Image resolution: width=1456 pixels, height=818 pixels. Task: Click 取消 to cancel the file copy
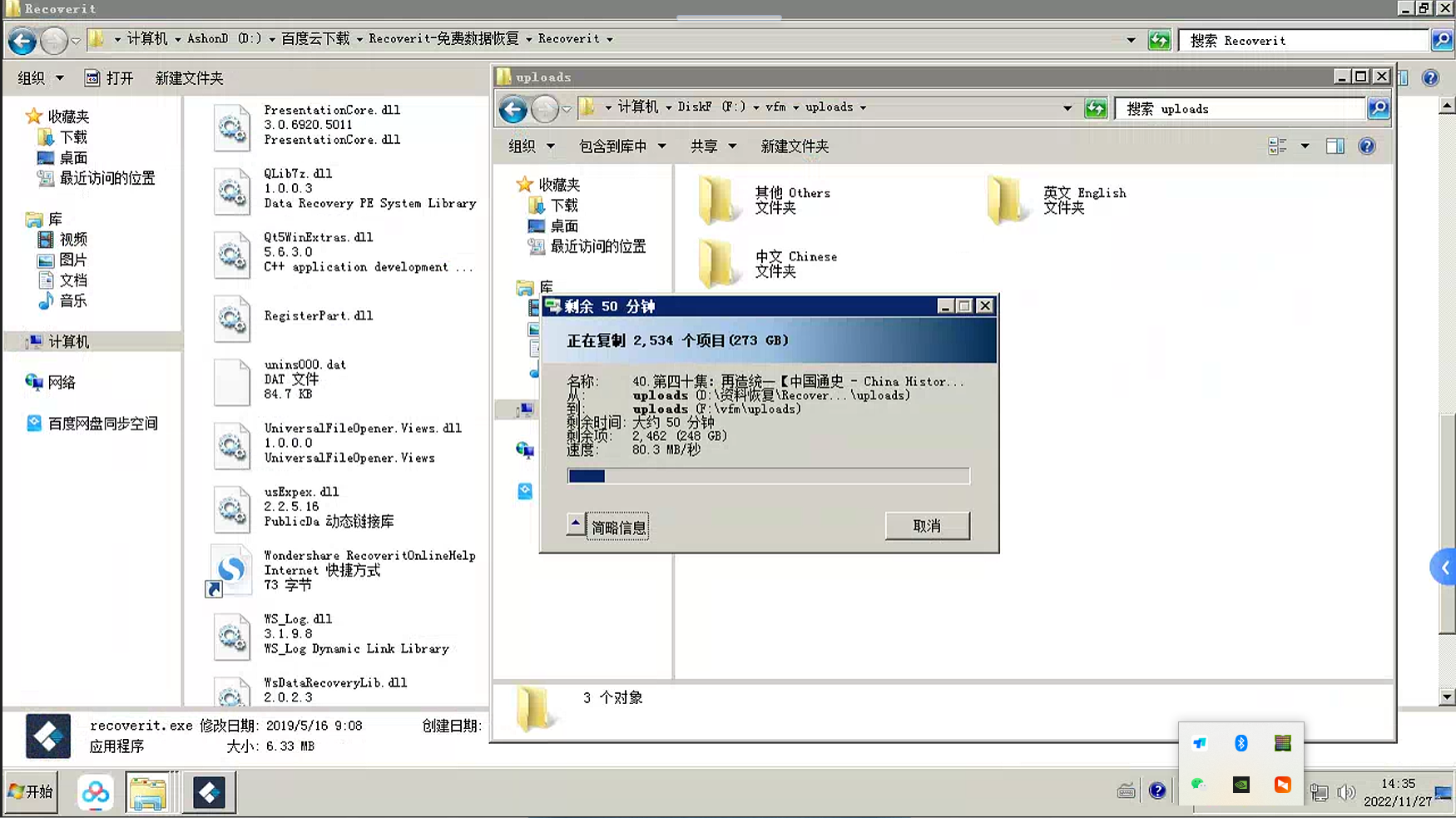click(x=927, y=526)
